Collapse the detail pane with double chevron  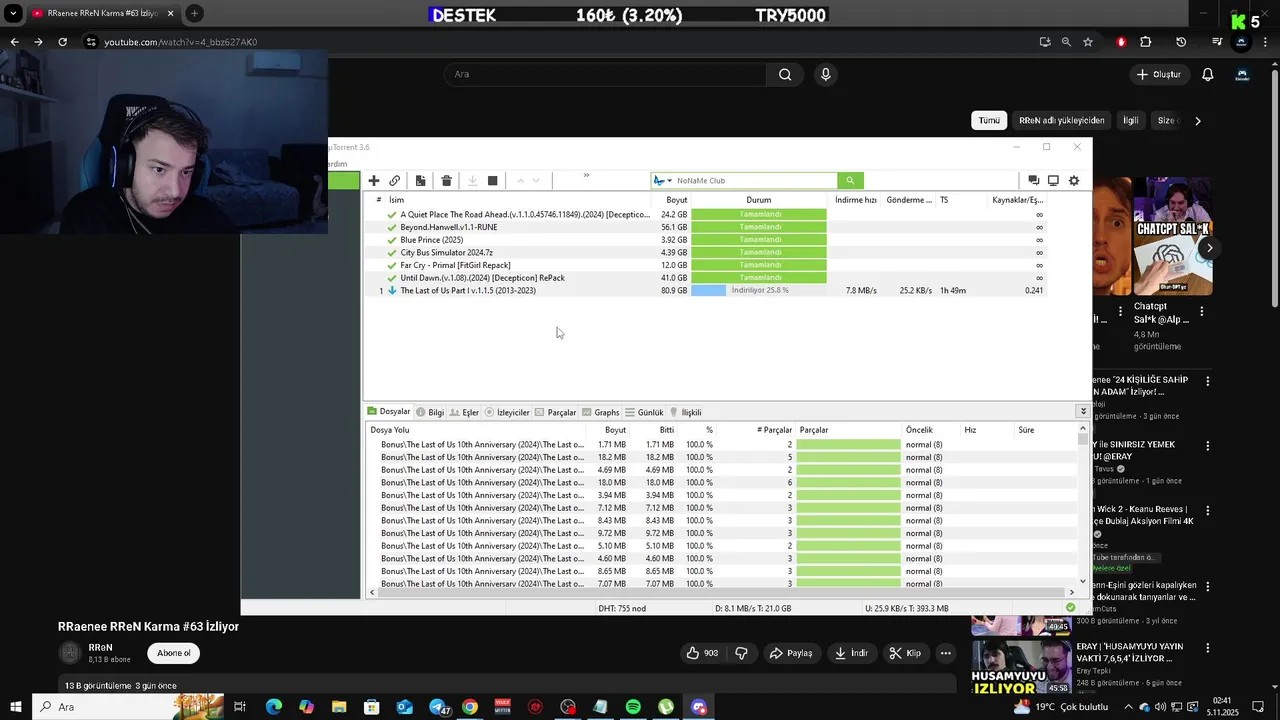tap(1083, 411)
